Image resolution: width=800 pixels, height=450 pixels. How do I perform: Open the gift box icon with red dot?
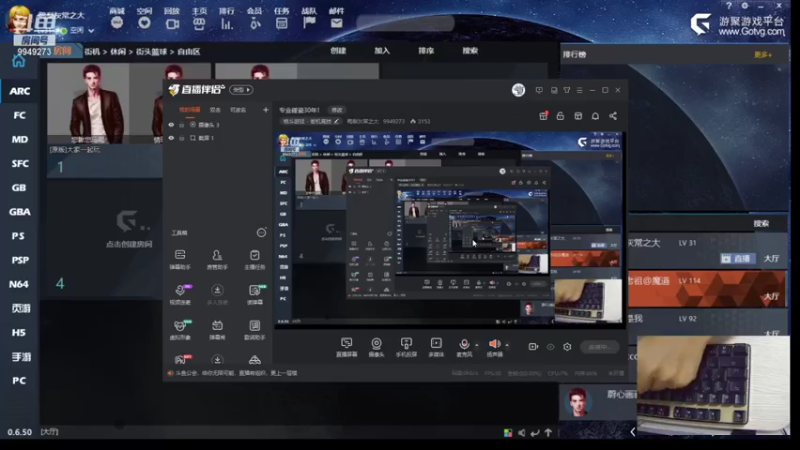click(x=543, y=116)
